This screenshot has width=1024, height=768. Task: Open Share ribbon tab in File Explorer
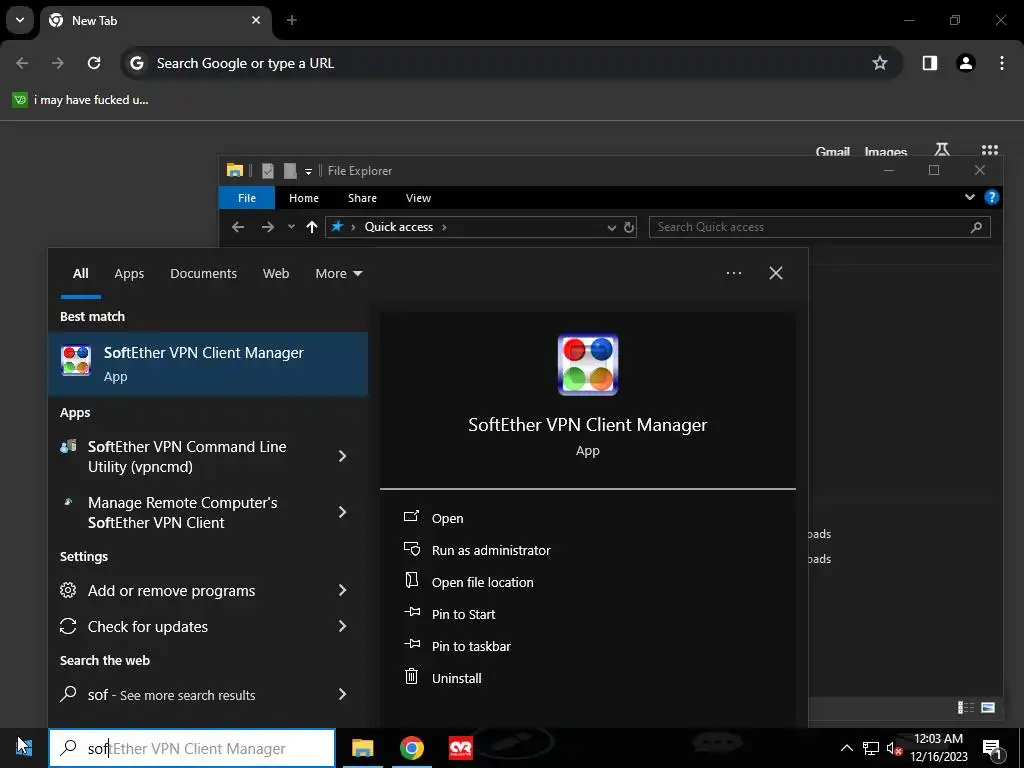[x=362, y=198]
